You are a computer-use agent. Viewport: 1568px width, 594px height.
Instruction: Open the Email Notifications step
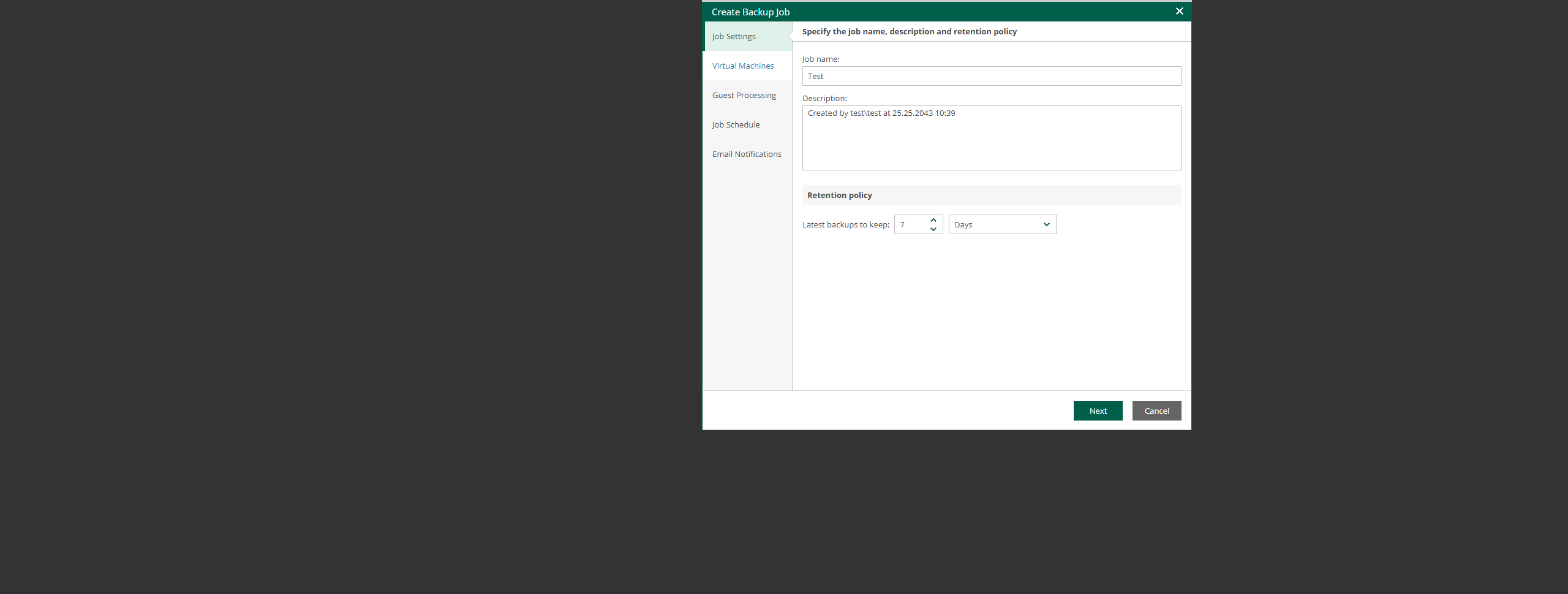(747, 154)
